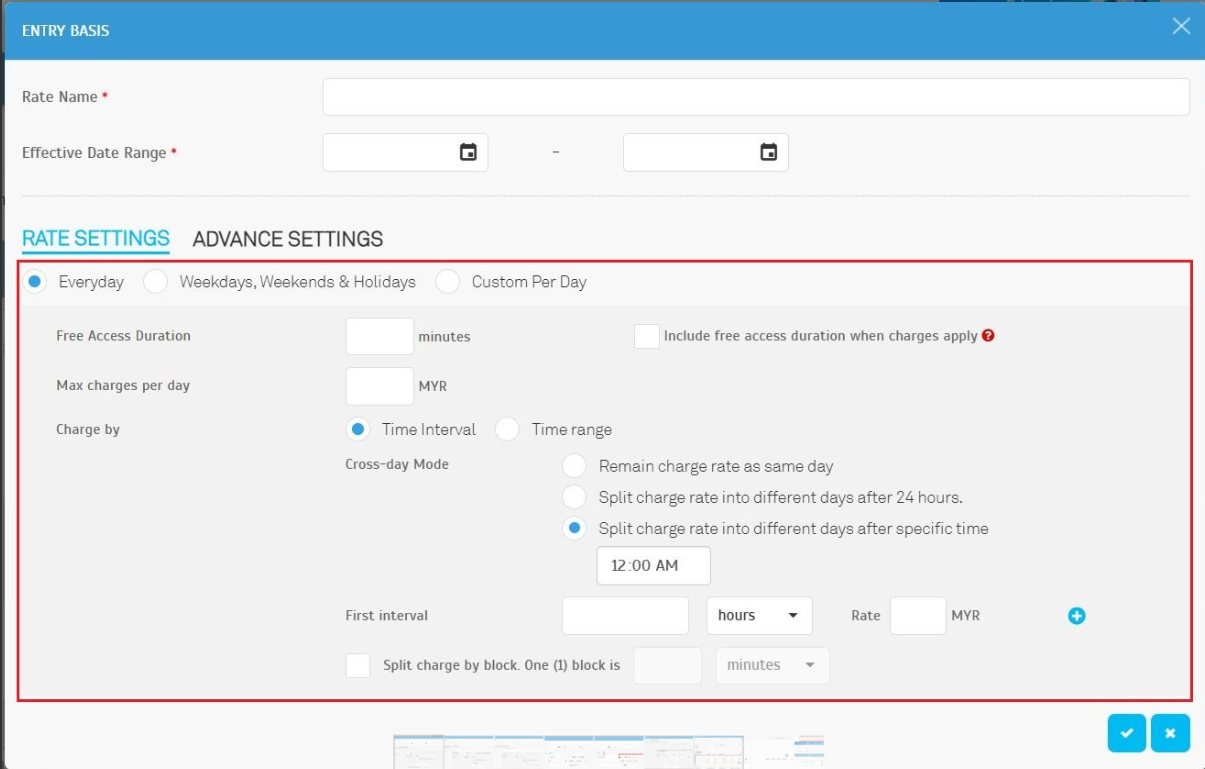Viewport: 1205px width, 769px height.
Task: Open the start date calendar picker
Action: point(468,153)
